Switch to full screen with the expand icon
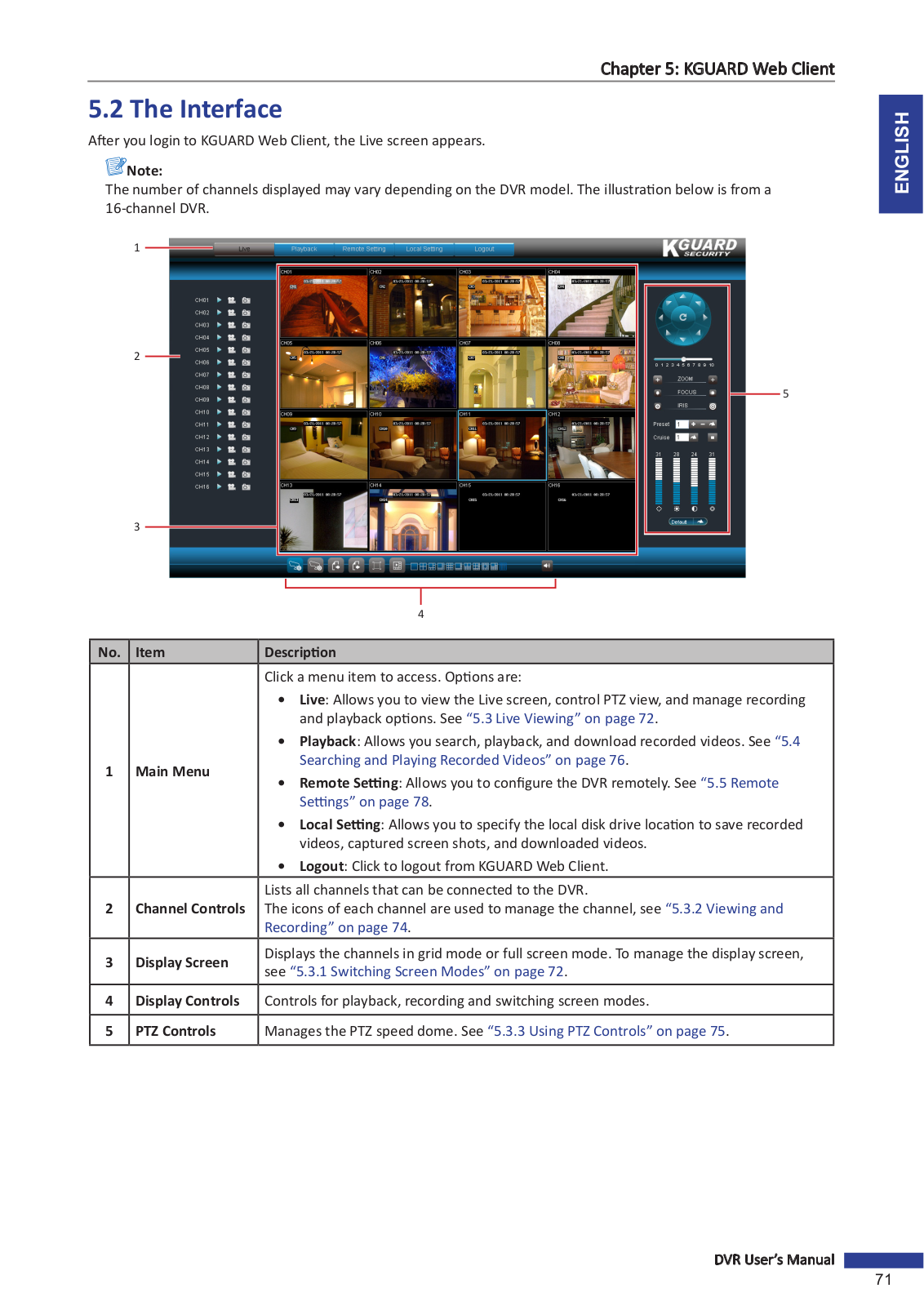Image resolution: width=924 pixels, height=1306 pixels. coord(376,566)
